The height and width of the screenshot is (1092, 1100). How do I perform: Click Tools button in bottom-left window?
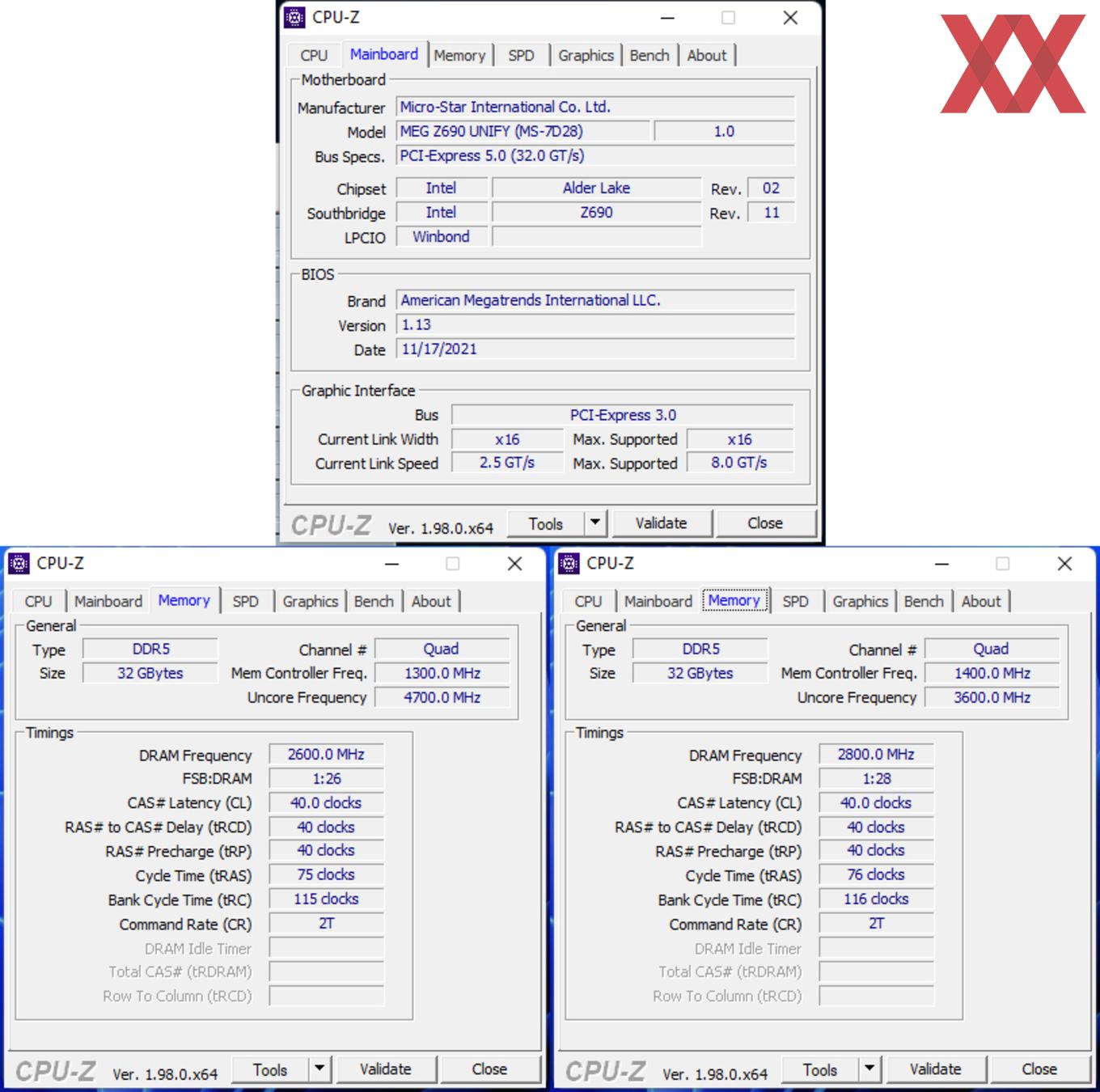tap(270, 1069)
